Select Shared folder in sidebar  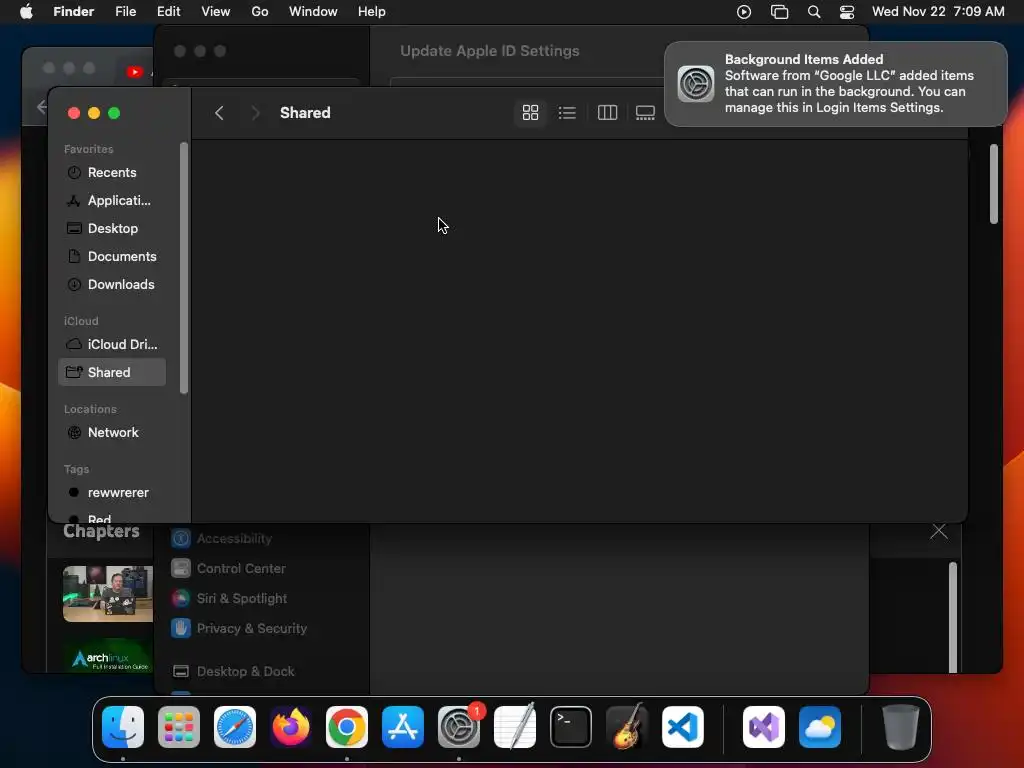click(112, 372)
